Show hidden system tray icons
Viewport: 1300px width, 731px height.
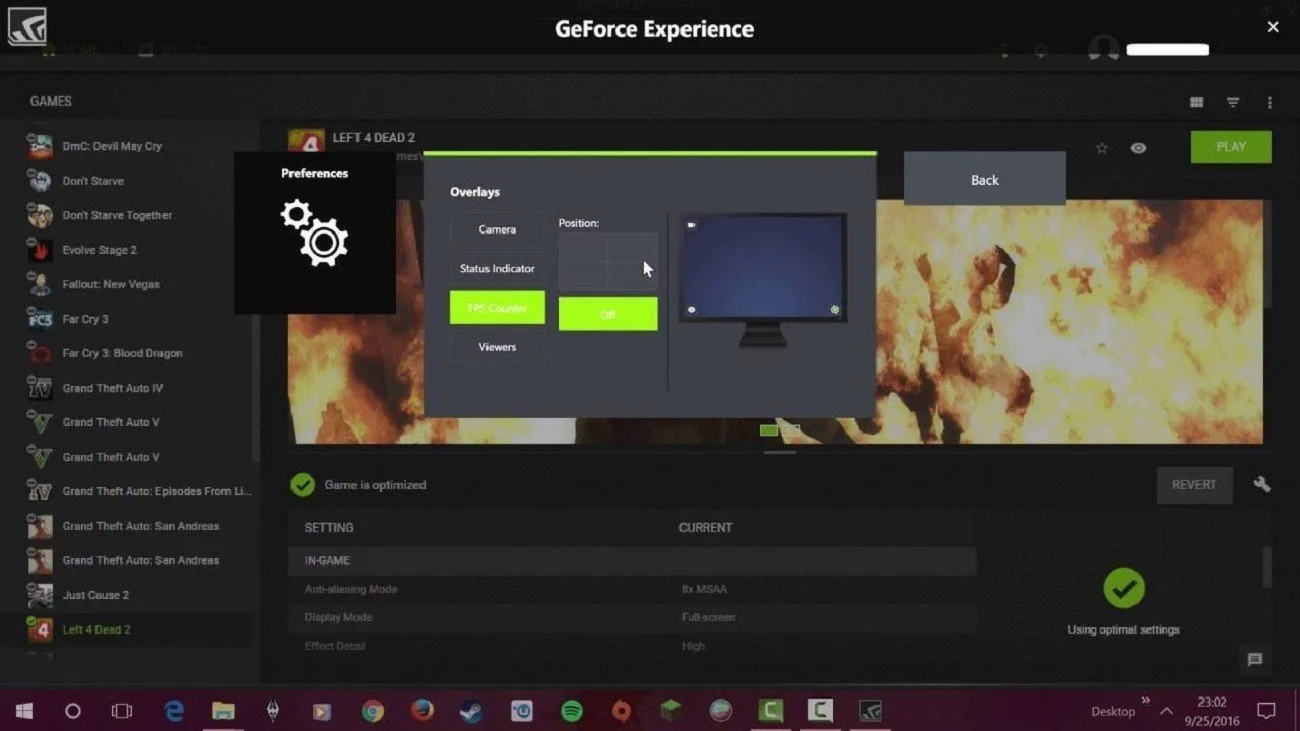pos(1166,712)
